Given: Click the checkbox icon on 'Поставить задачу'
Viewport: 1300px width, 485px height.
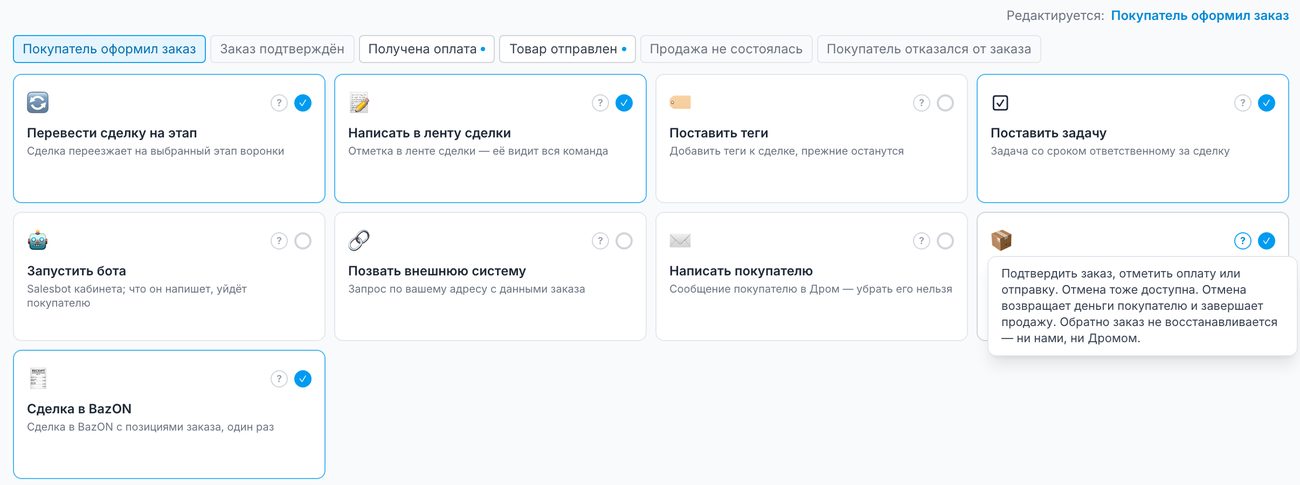Looking at the screenshot, I should (1000, 102).
